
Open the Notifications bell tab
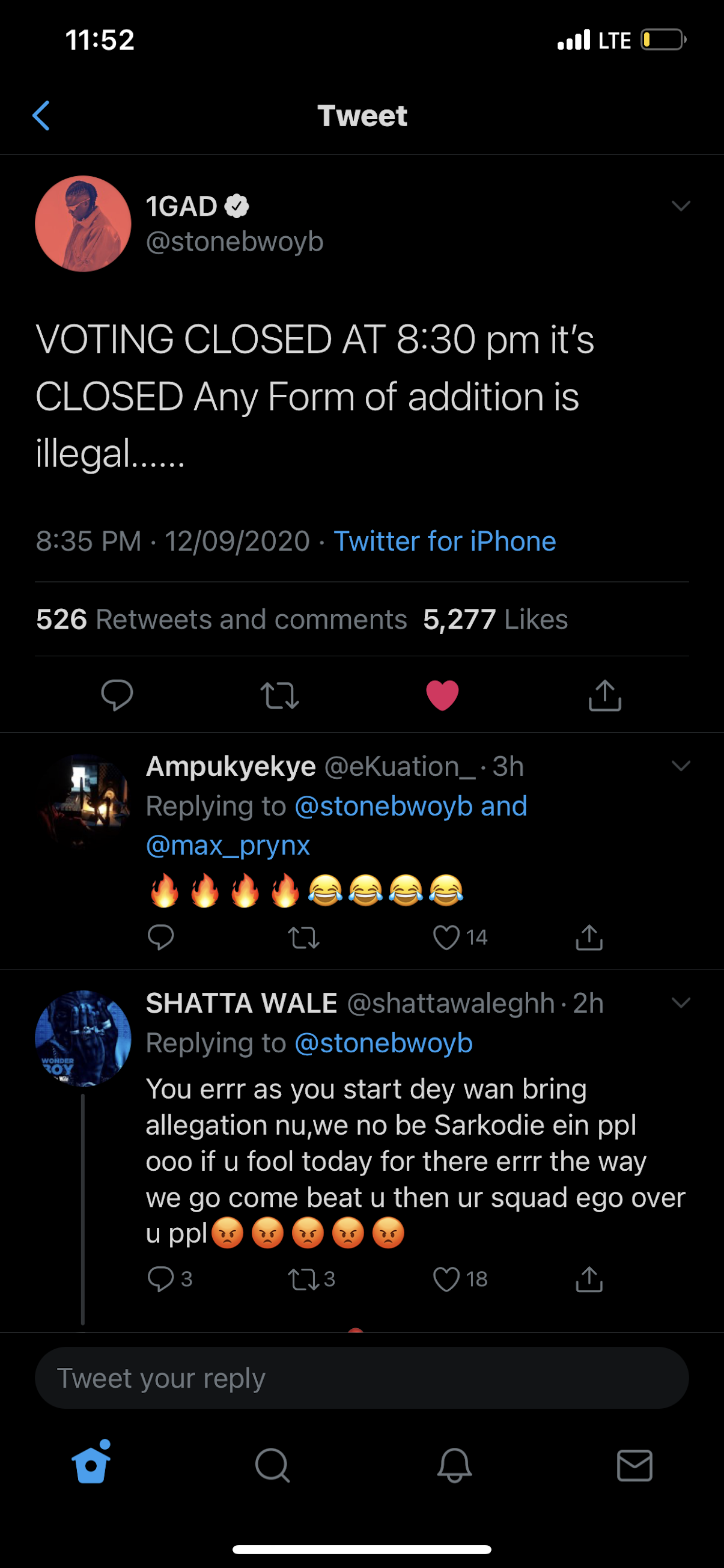454,1465
